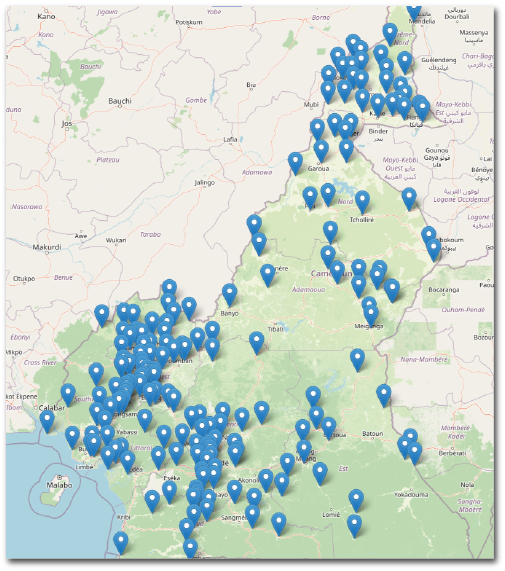Open the lower marker at Baïbokoum
The width and height of the screenshot is (505, 571).
434,250
